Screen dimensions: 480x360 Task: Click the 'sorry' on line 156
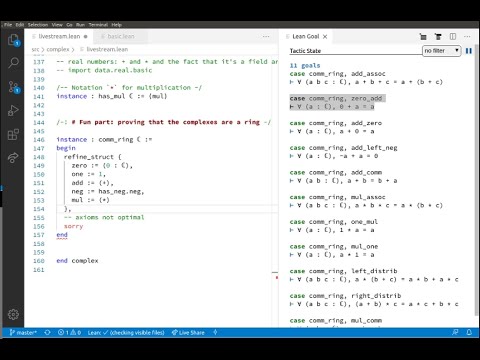point(73,226)
